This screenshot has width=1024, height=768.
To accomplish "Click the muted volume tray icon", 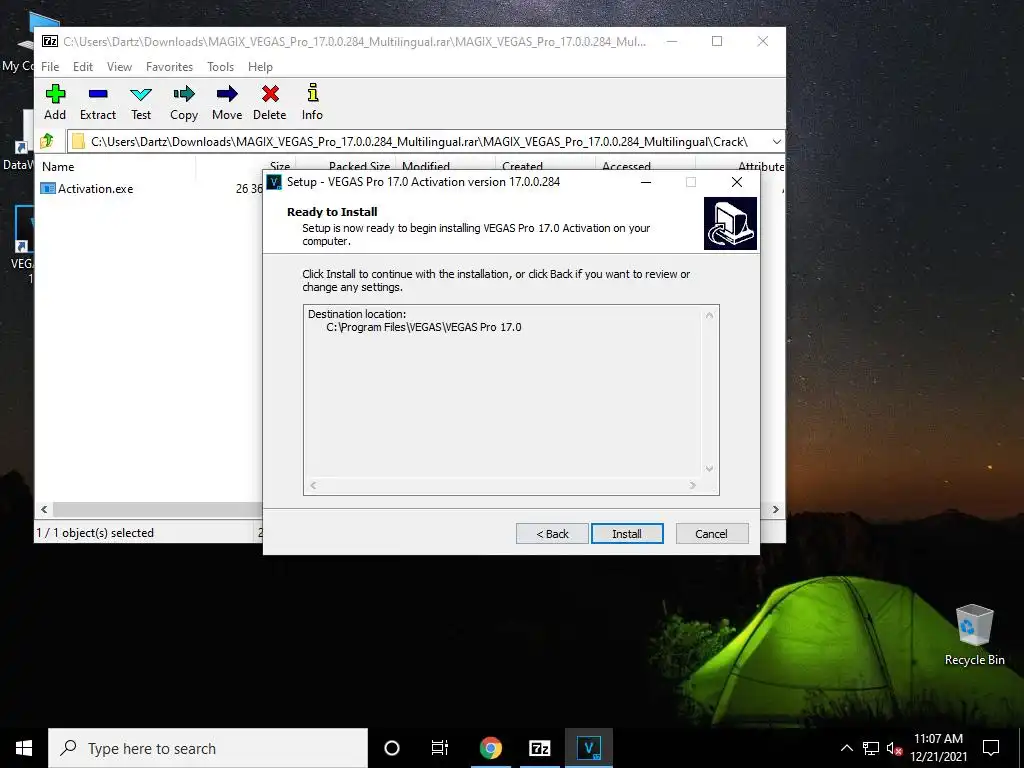I will pyautogui.click(x=893, y=748).
